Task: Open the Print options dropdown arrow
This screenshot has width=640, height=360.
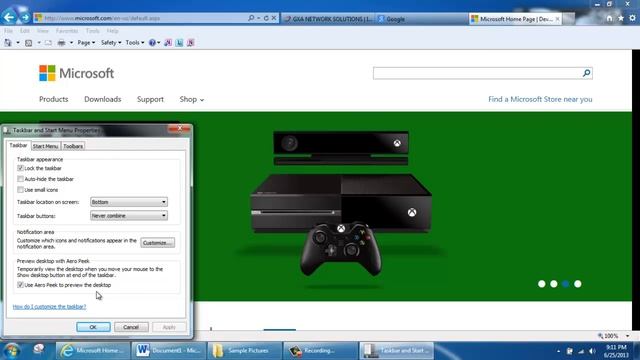Action: (x=71, y=42)
